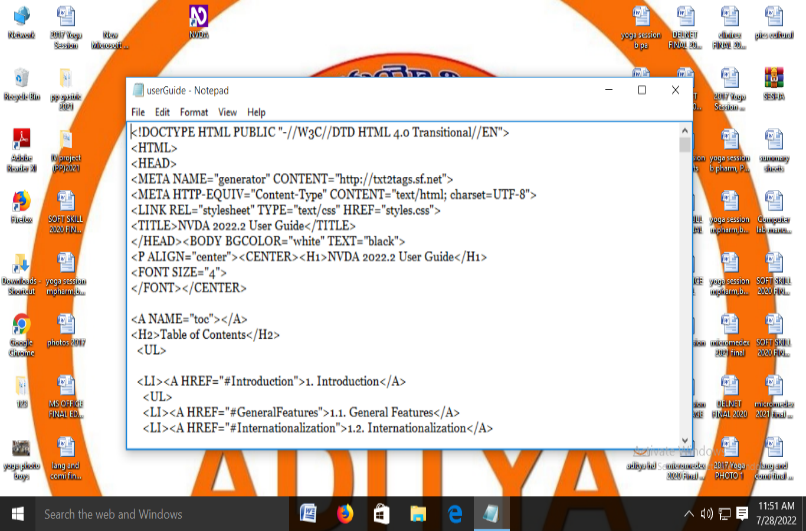Screen dimensions: 806x531
Task: Click Notepad scrollbar down arrow
Action: [x=685, y=441]
